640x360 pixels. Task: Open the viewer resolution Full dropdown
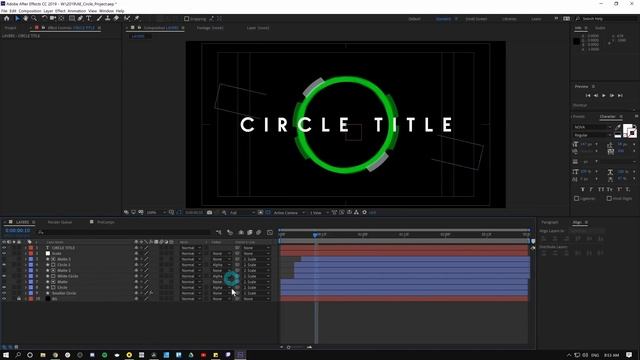pyautogui.click(x=242, y=213)
